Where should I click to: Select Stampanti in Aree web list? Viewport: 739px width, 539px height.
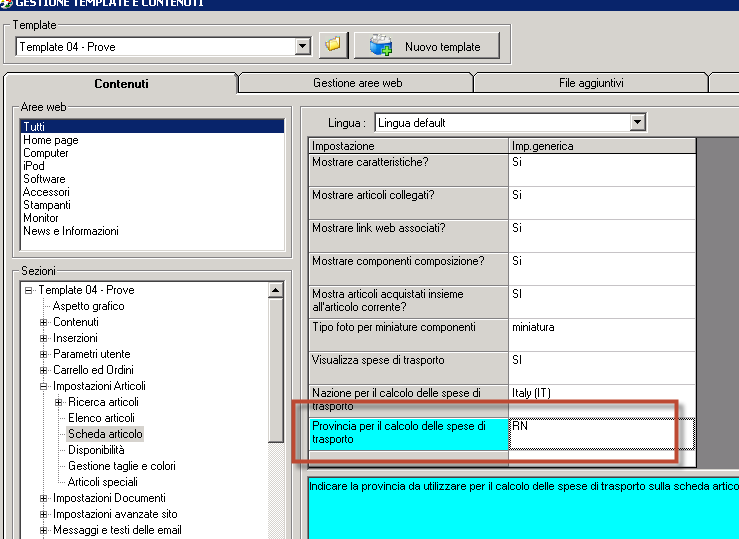[152, 205]
